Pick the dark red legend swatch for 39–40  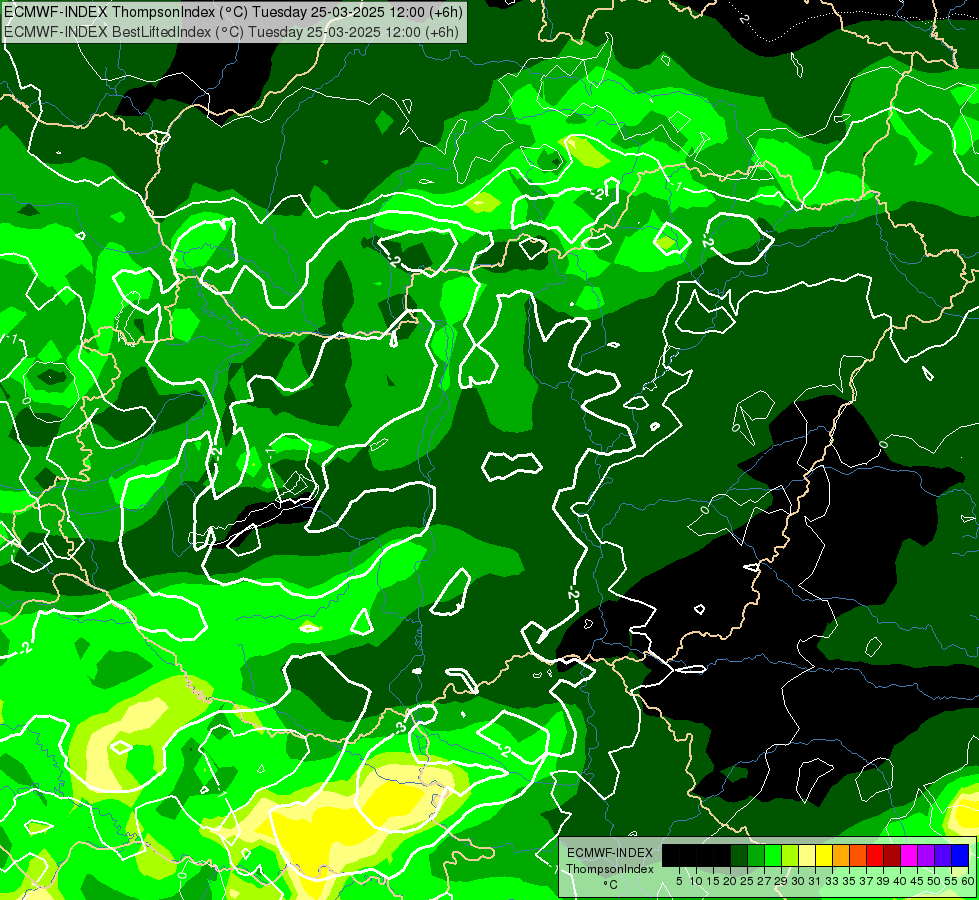tap(892, 855)
